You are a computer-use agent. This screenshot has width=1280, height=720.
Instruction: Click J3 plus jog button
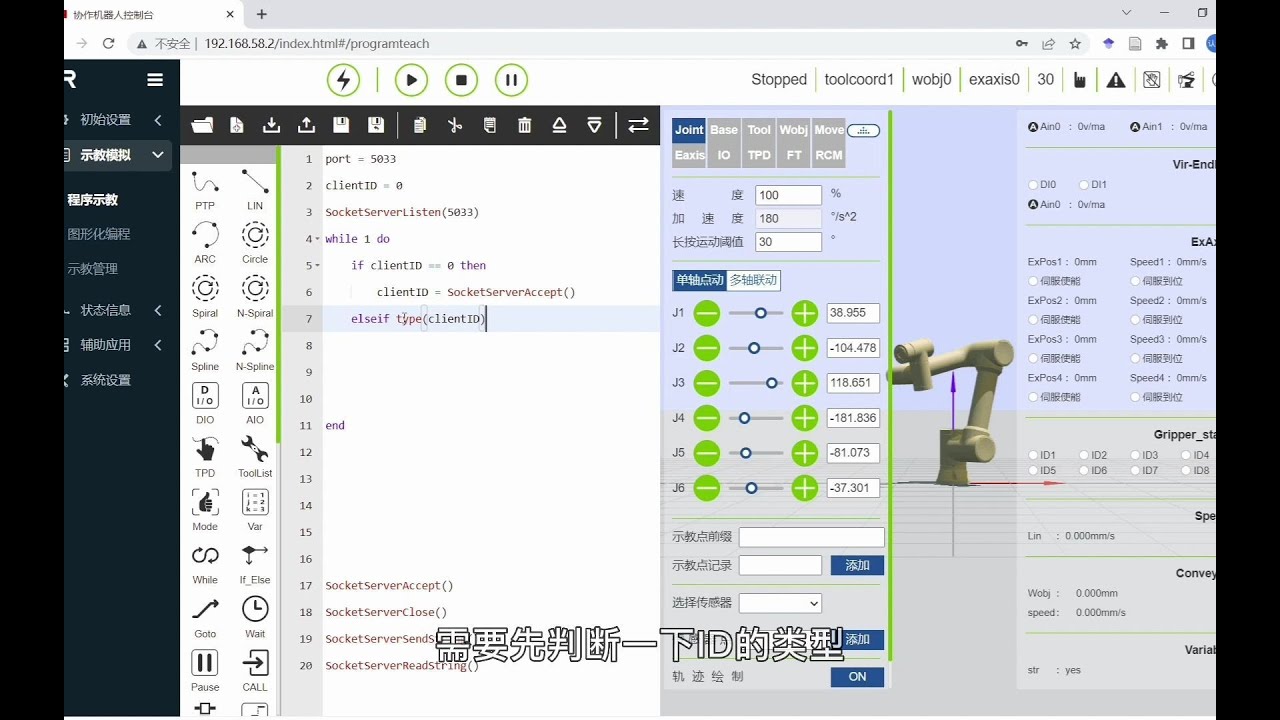tap(805, 383)
